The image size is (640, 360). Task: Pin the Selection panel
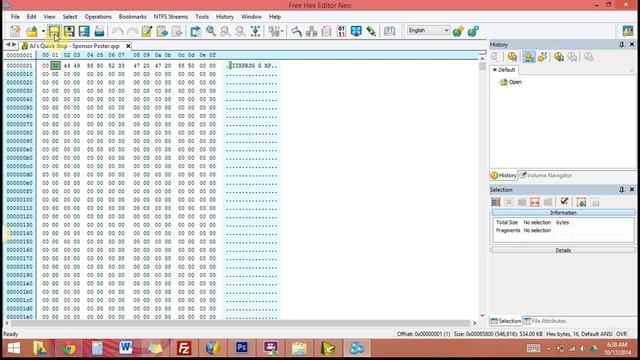[622, 190]
